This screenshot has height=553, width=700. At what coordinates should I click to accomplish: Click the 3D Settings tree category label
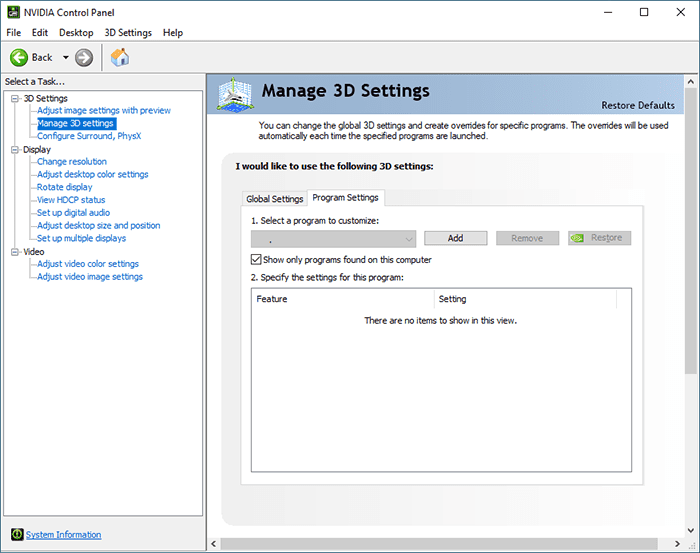(x=46, y=98)
